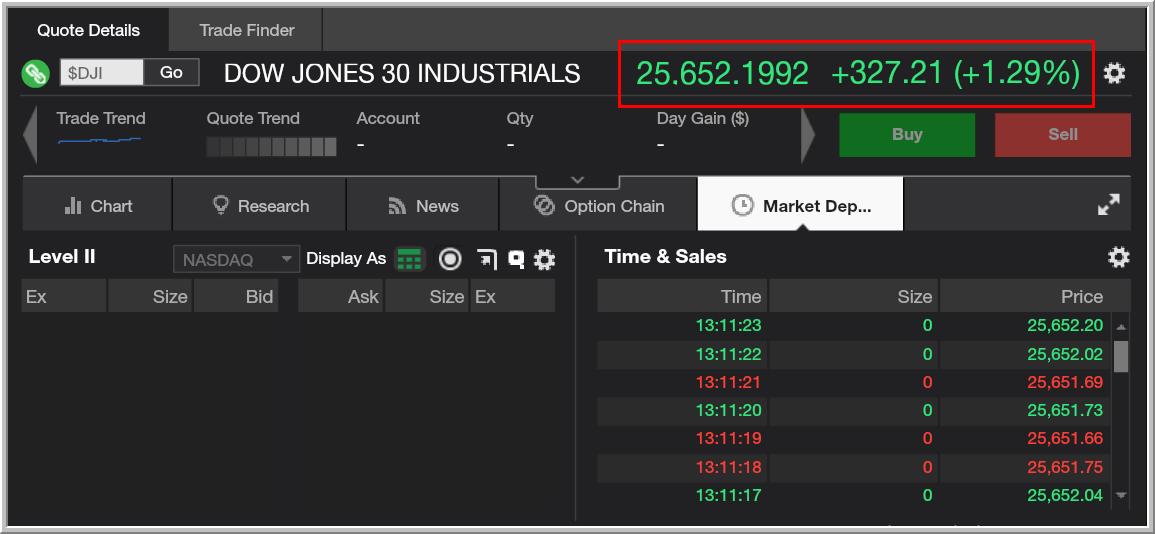The height and width of the screenshot is (534, 1155).
Task: Select the 13:11:23 row time
Action: coord(728,326)
